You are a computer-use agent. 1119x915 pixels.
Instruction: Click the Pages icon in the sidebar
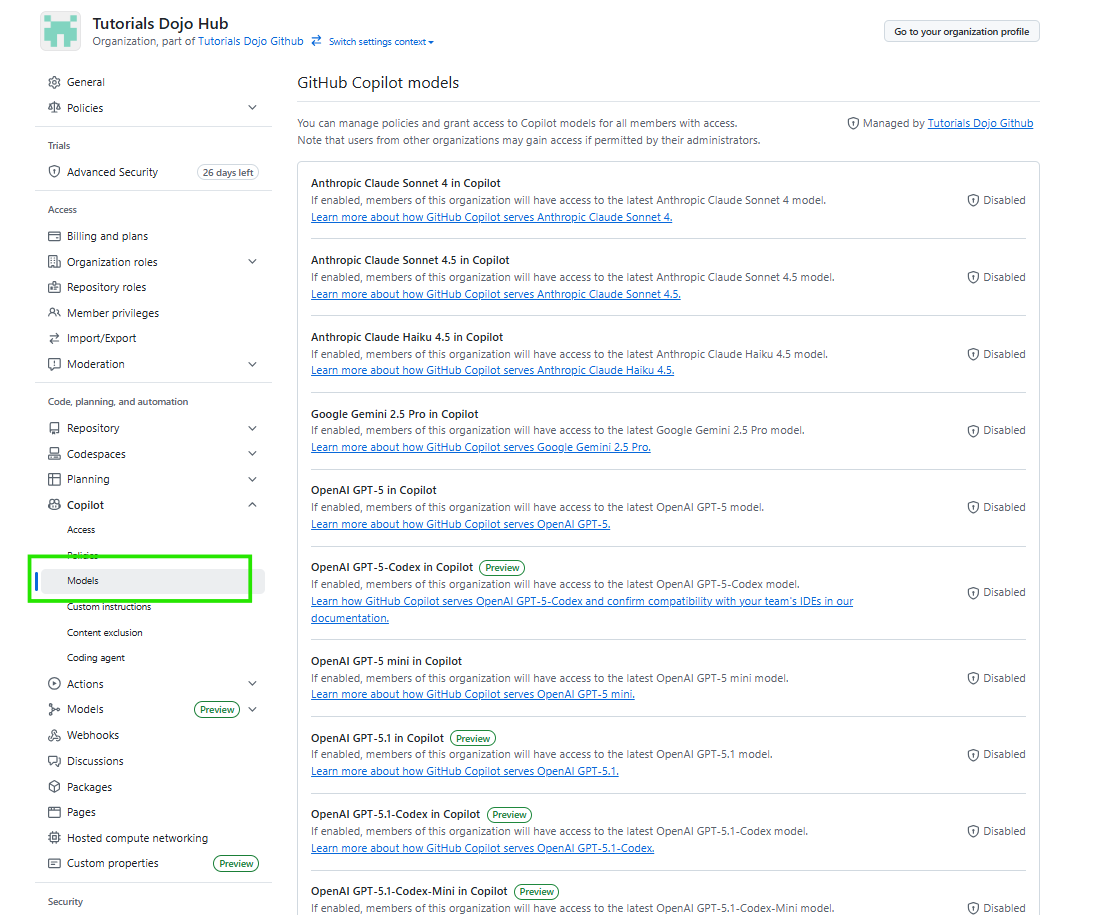(x=54, y=812)
